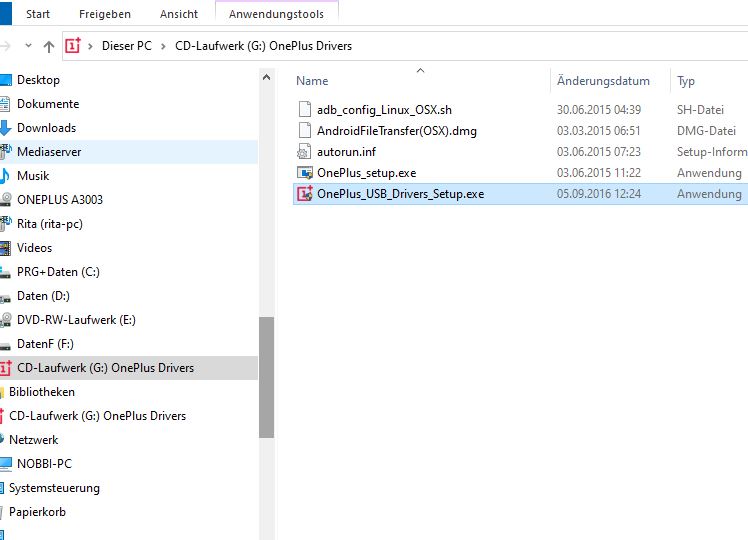Open Downloads in navigation pane

(46, 127)
